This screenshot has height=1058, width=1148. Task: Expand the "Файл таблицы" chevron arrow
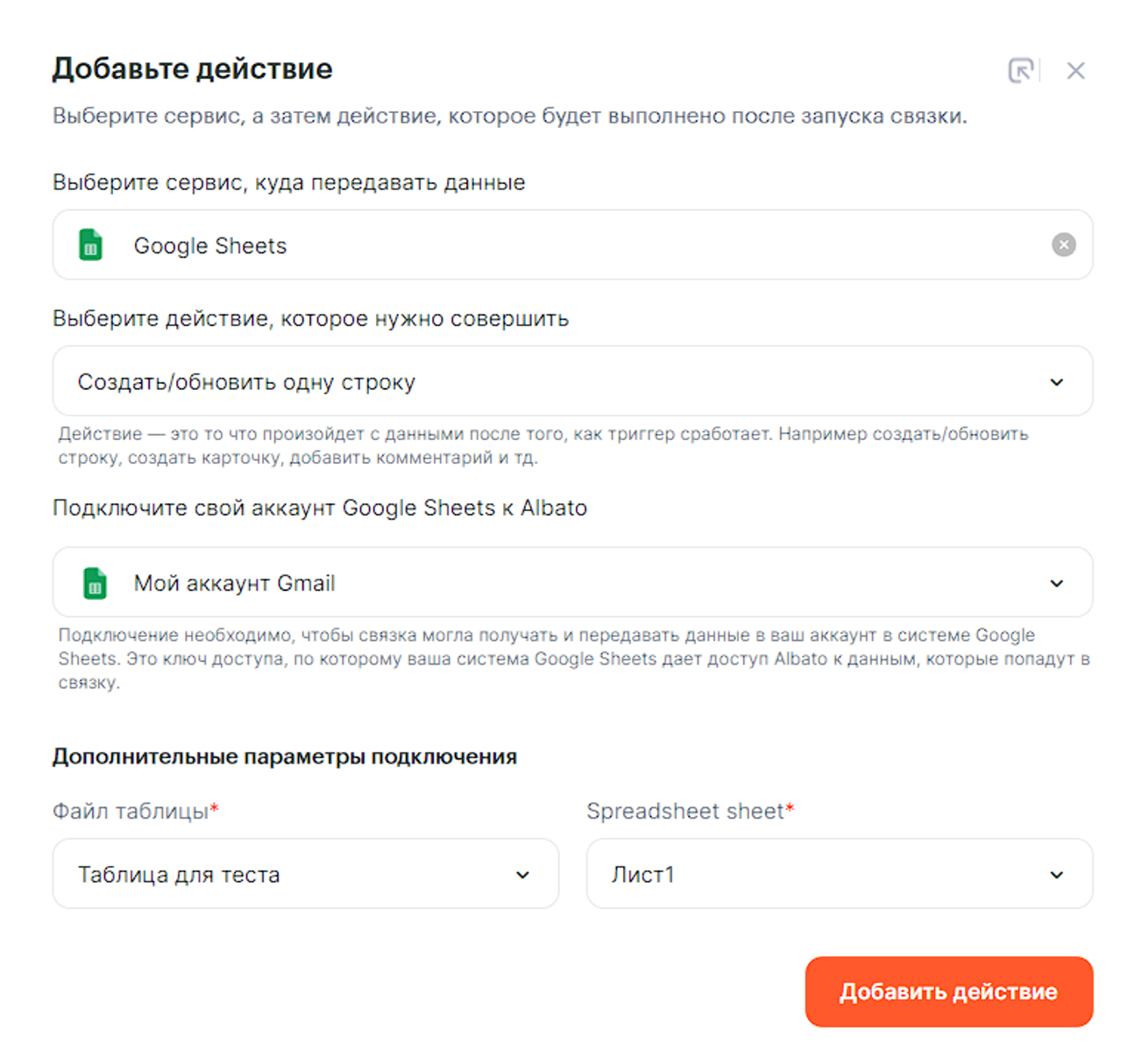click(522, 875)
